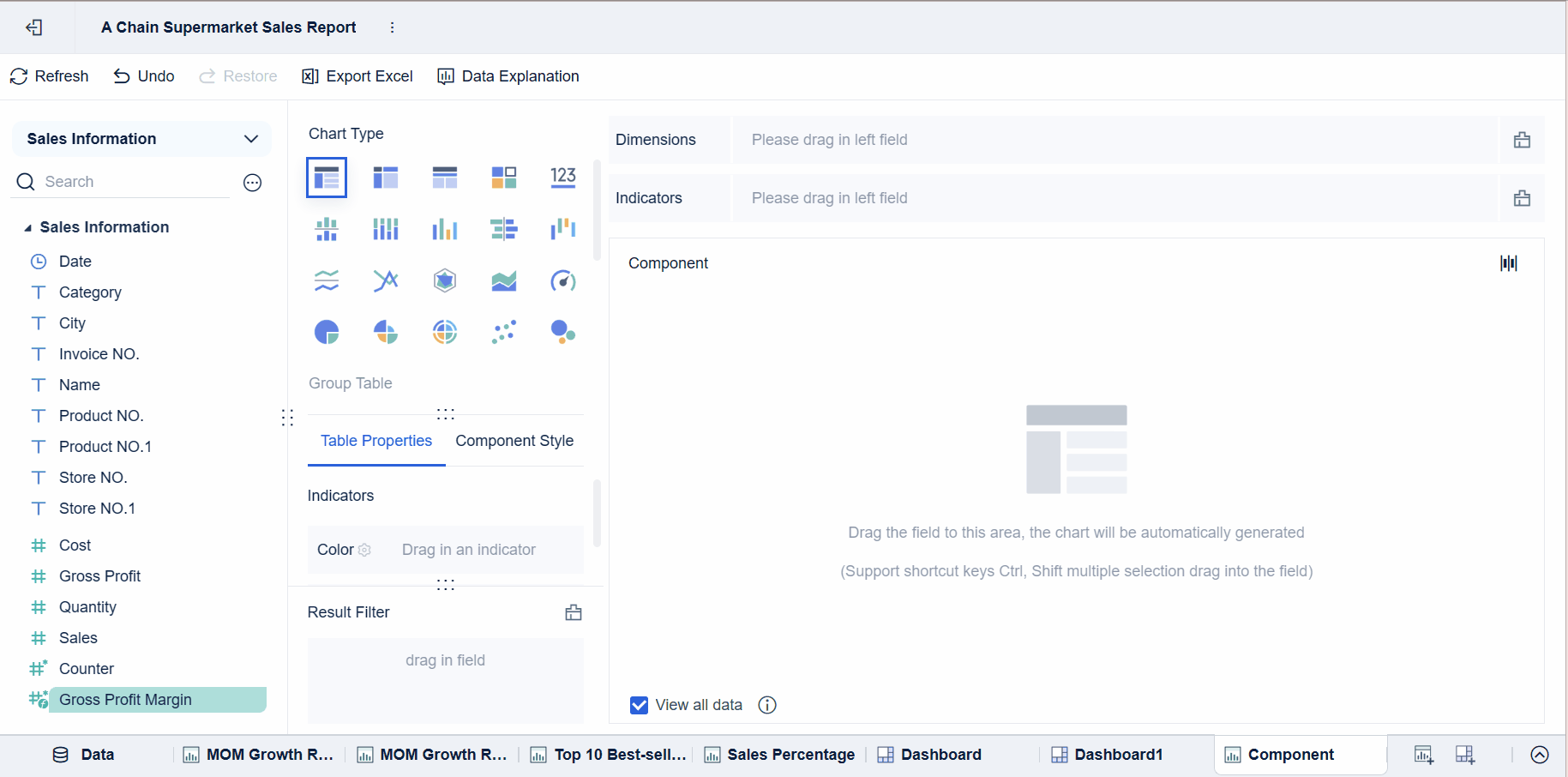1568x777 pixels.
Task: Click the Add Component icon in bottom bar
Action: pos(1423,755)
